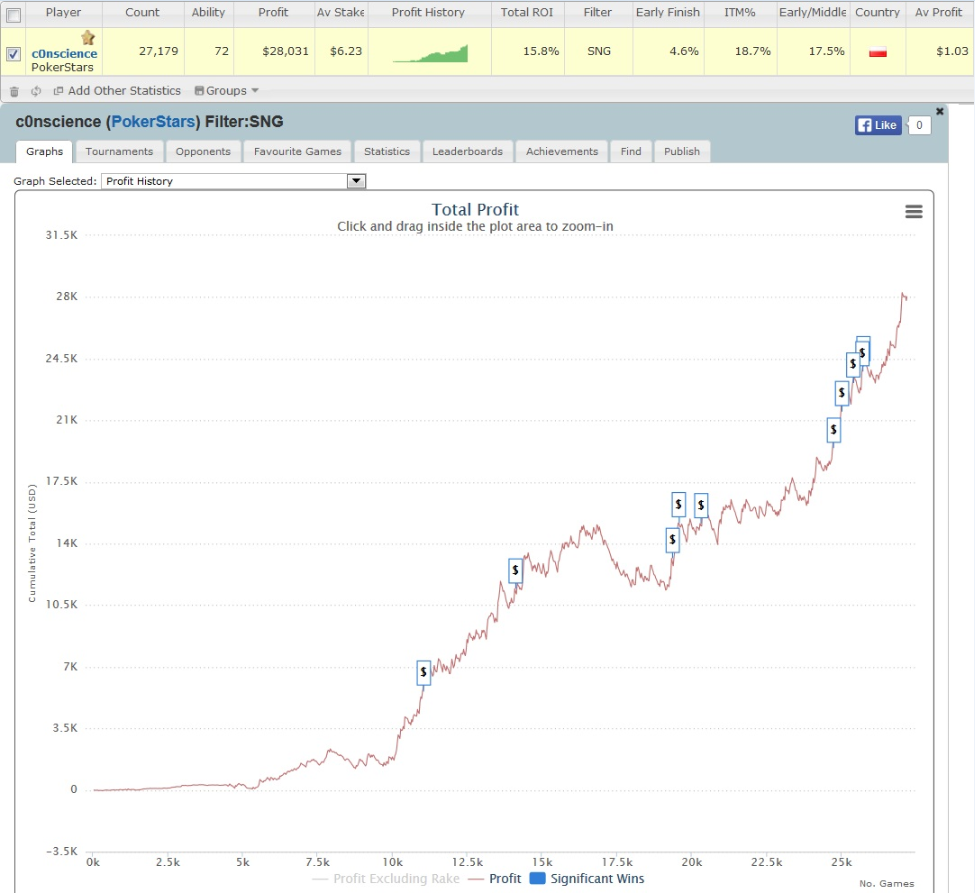Click the profit history sparkline thumbnail
The height and width of the screenshot is (893, 975).
(430, 53)
